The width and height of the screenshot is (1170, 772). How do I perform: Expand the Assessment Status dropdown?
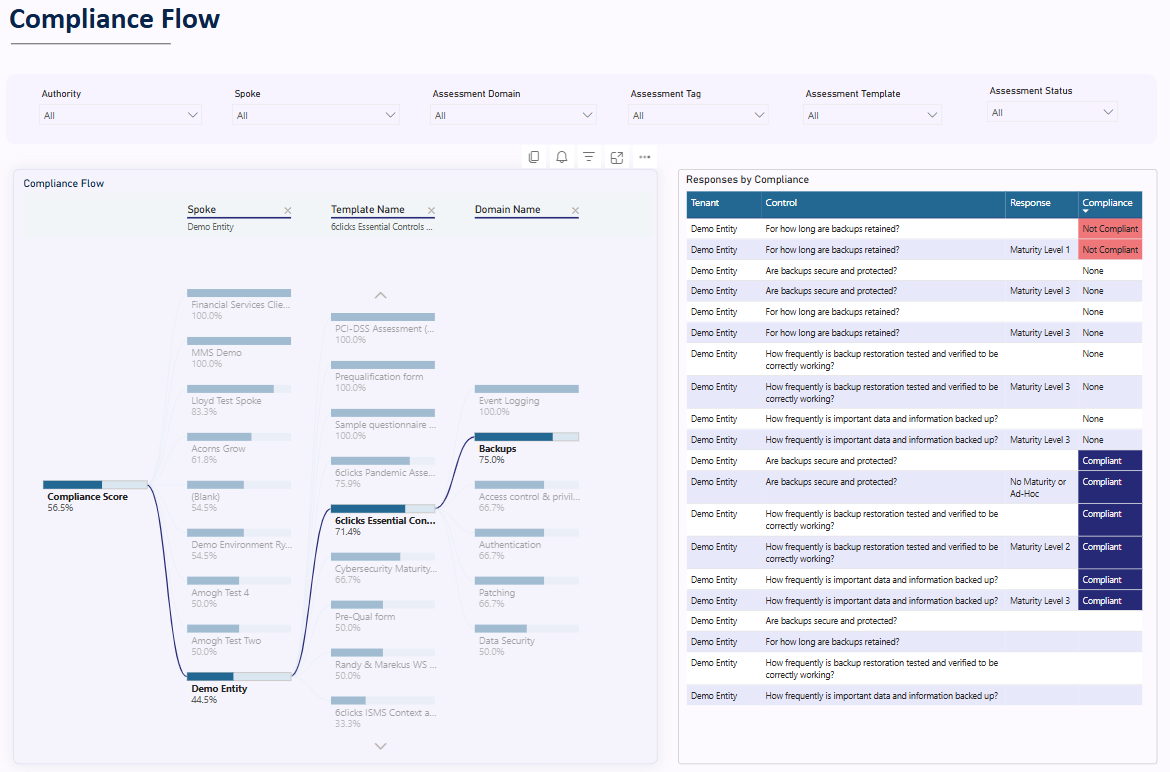coord(1052,113)
